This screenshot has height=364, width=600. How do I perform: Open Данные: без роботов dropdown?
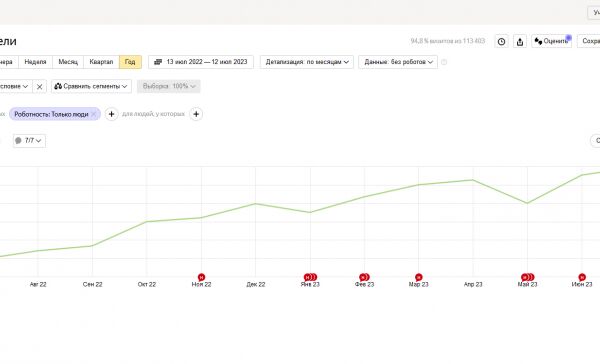point(398,62)
